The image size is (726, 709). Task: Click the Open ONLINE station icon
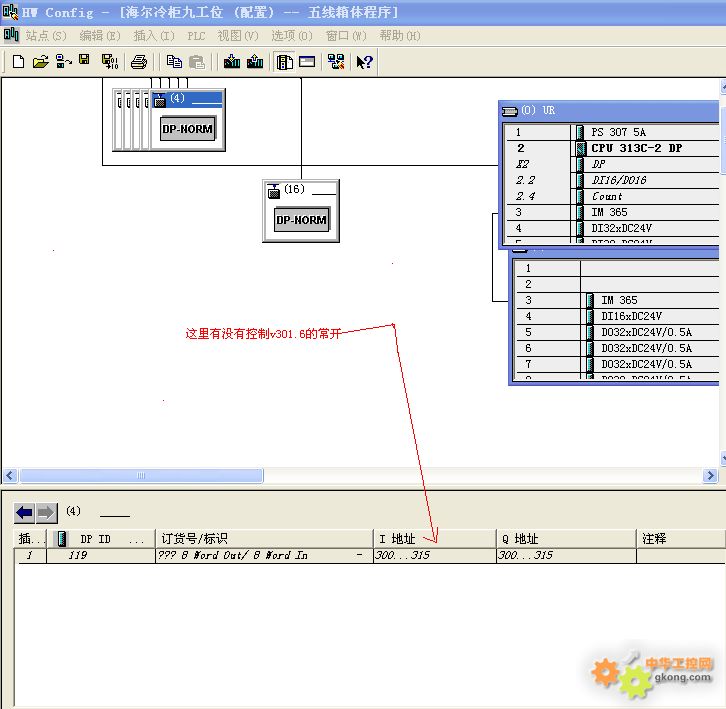(x=63, y=61)
